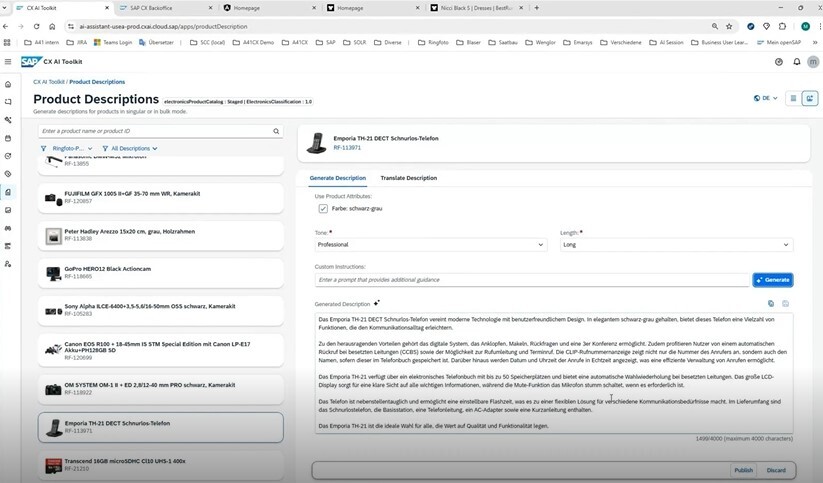Open the user avatar 'm' in app header
This screenshot has width=823, height=483.
click(813, 62)
